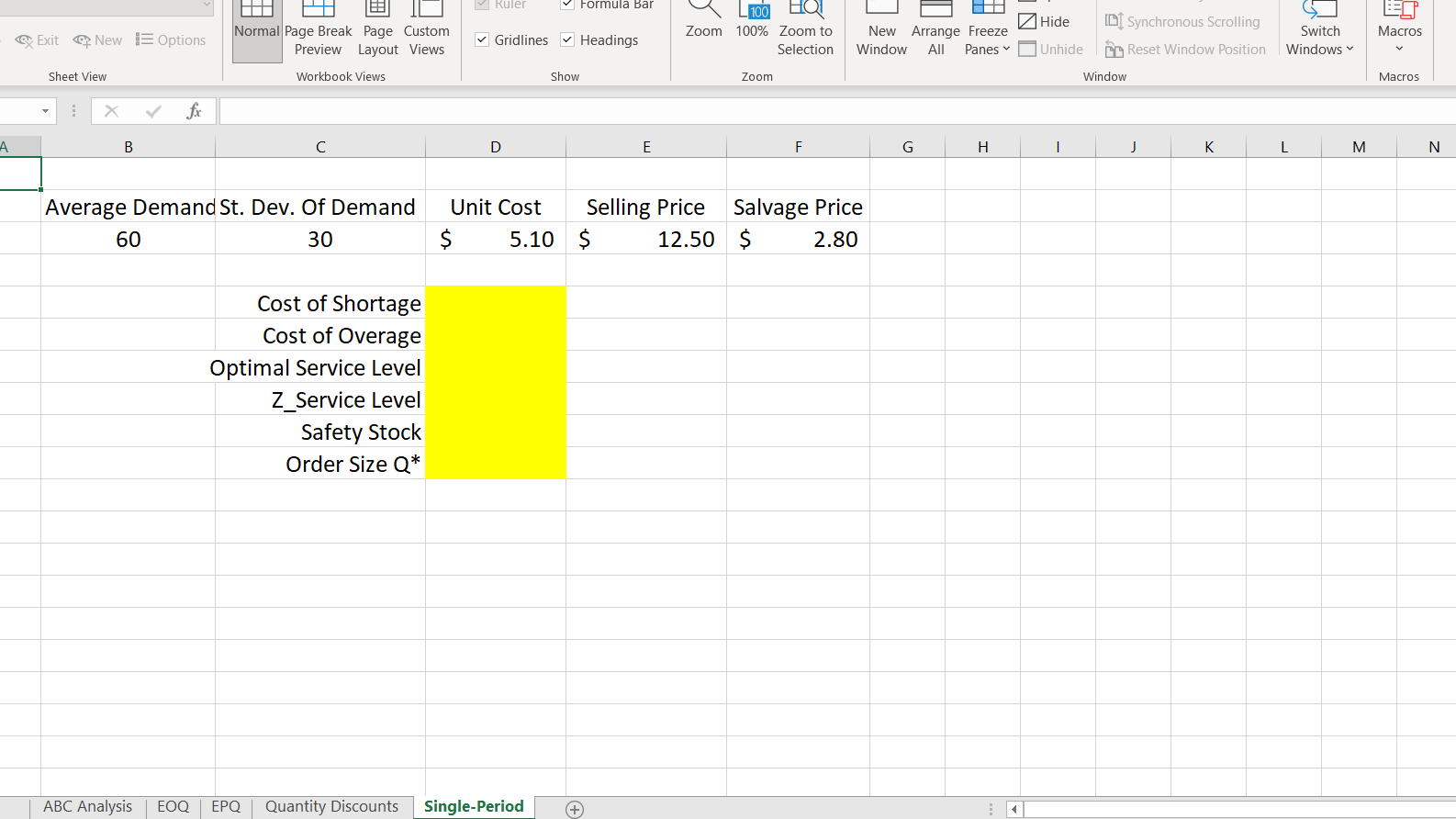Viewport: 1456px width, 819px height.
Task: Click the Selling Price header cell
Action: coord(646,206)
